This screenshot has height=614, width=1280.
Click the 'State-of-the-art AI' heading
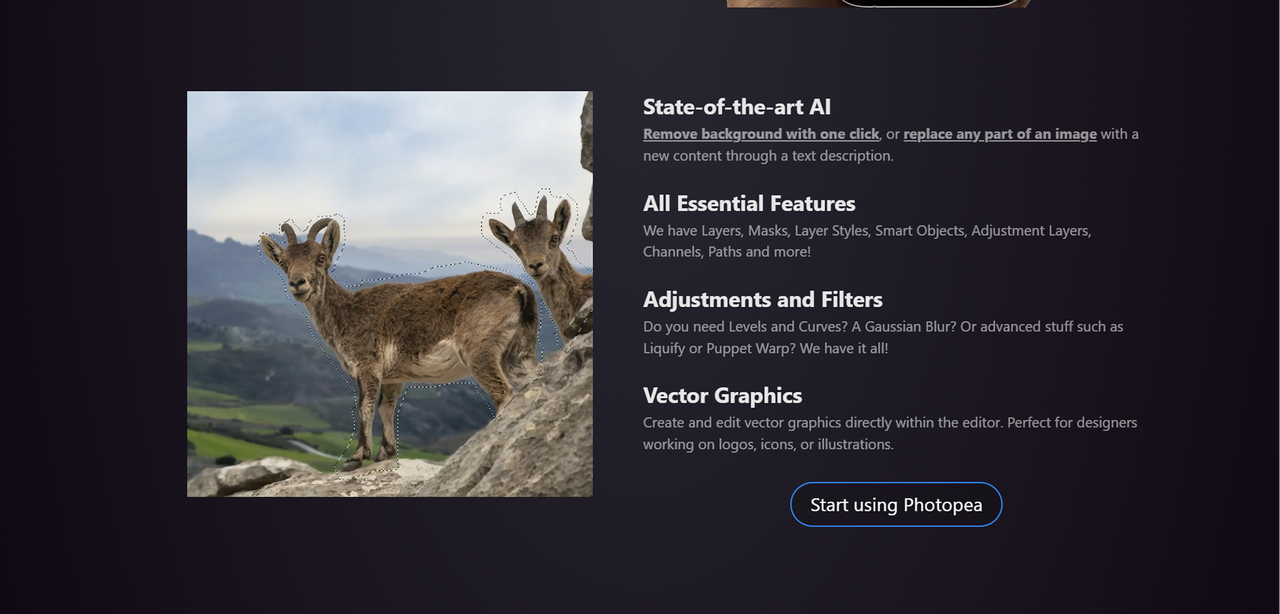[x=737, y=107]
